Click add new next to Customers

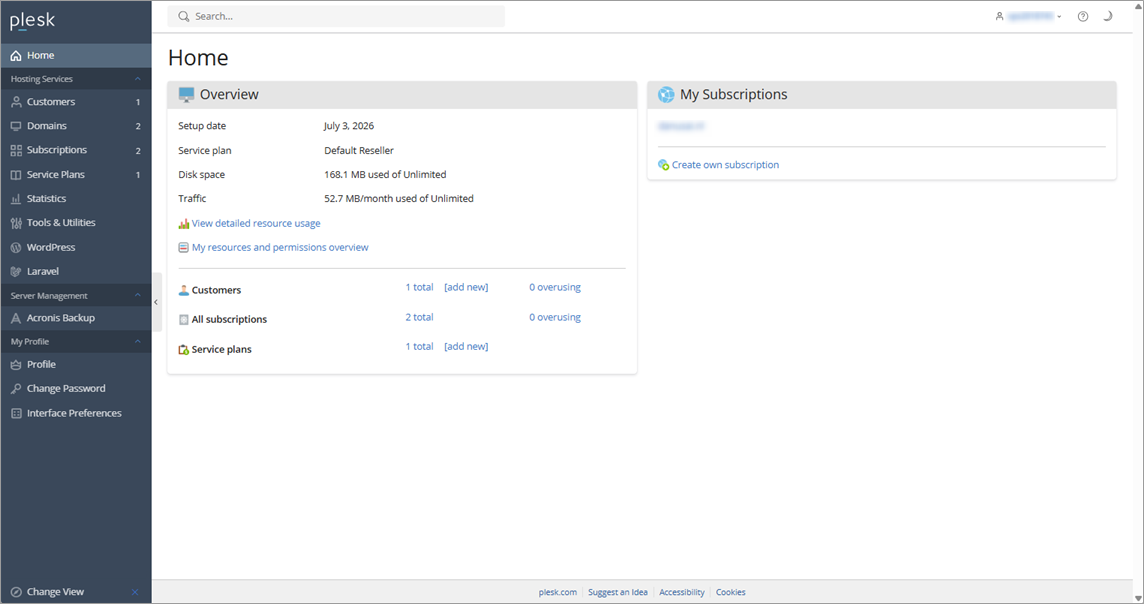(466, 287)
